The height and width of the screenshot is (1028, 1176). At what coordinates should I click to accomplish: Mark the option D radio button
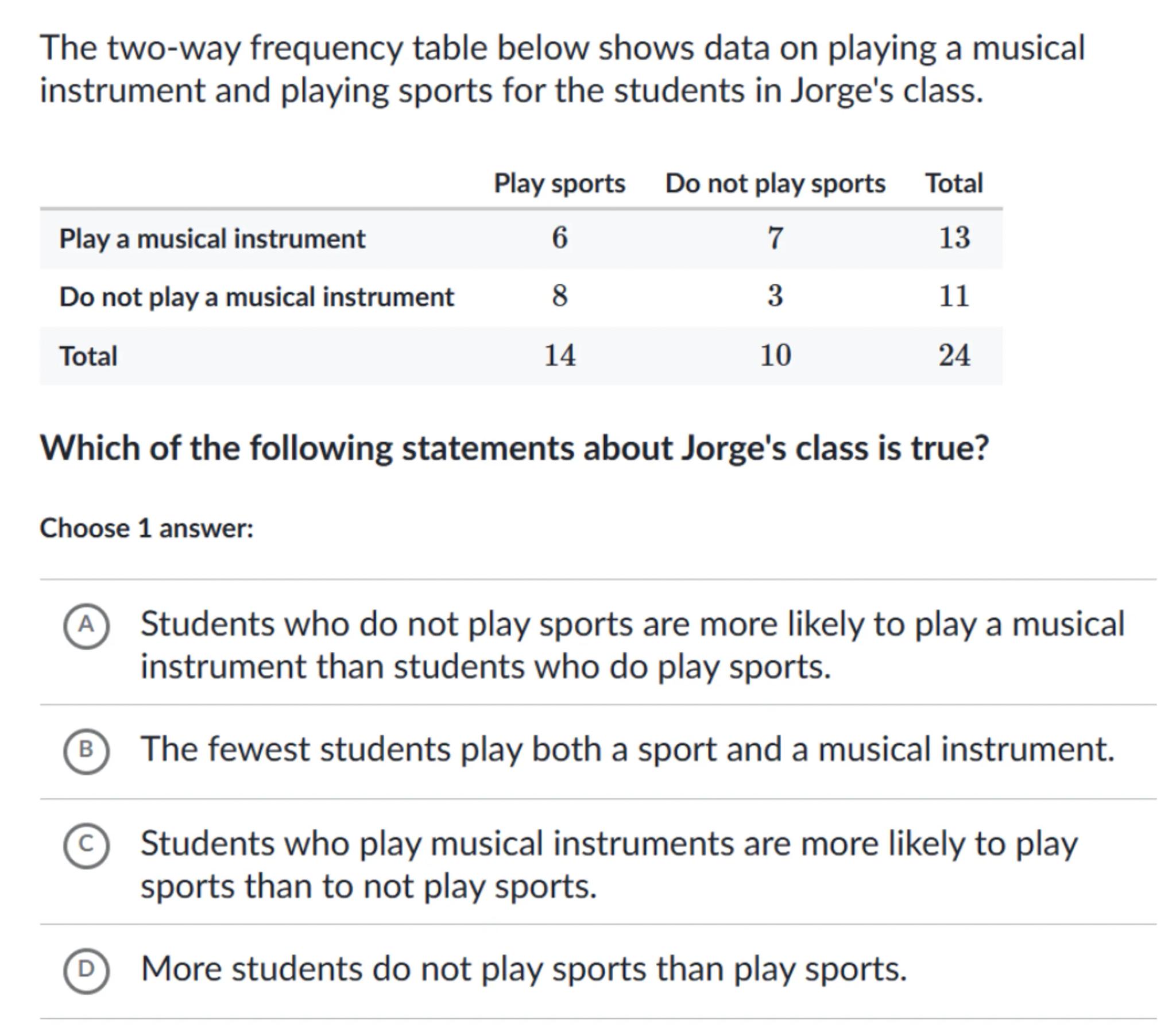tap(86, 971)
